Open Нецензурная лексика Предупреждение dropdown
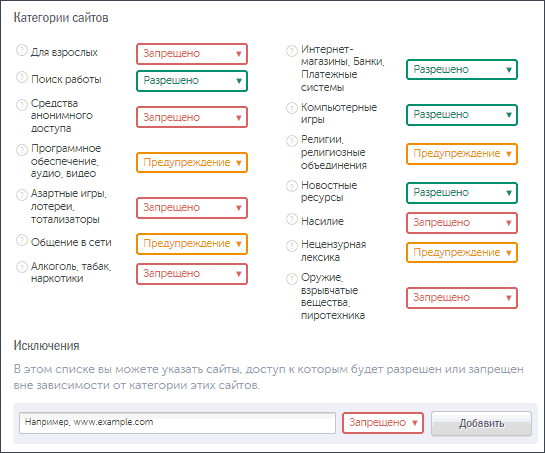Screen dimensions: 545x453 click(x=462, y=252)
